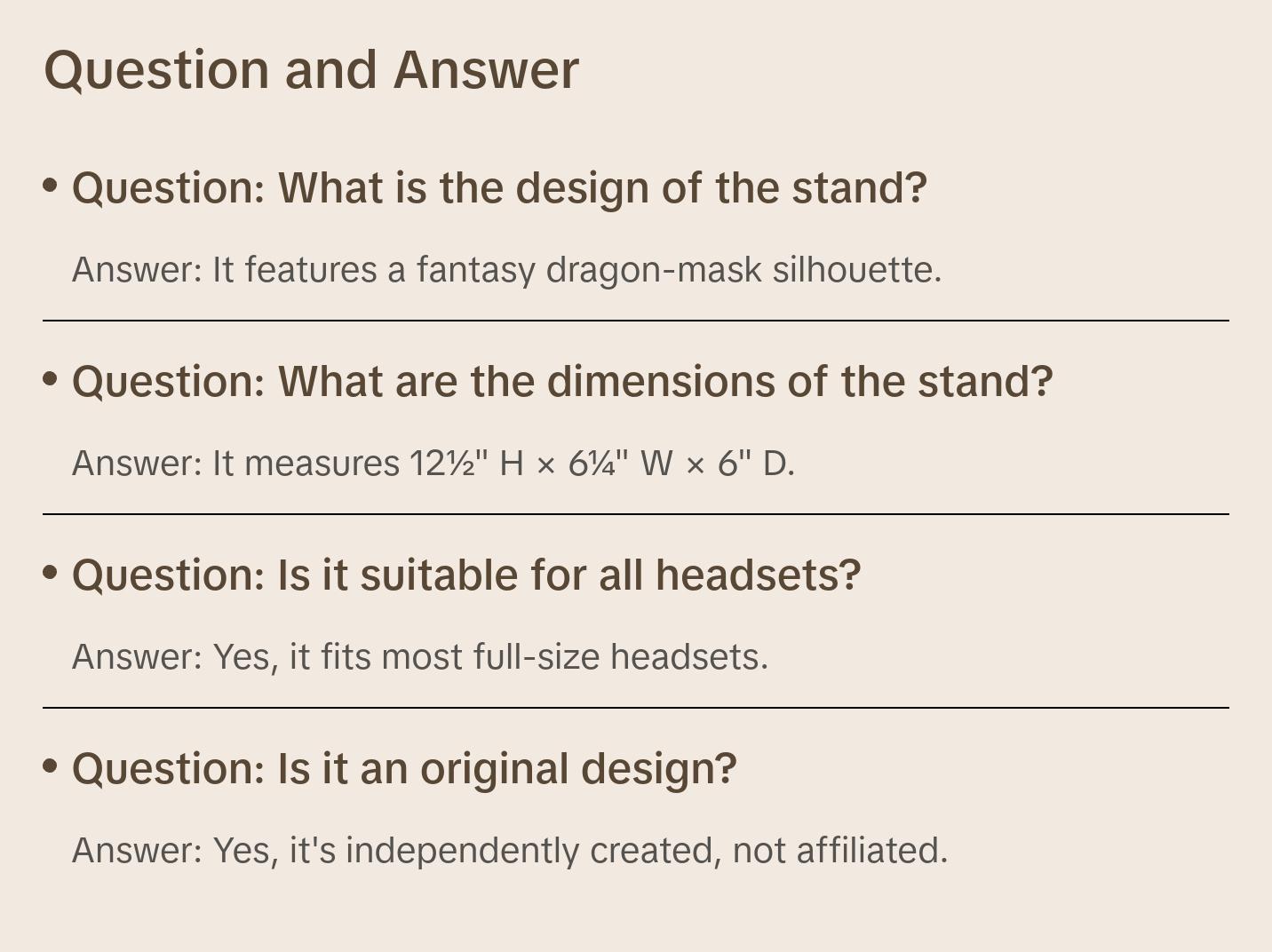Select the stand design question
Screen dimensions: 1272x952
tap(499, 188)
